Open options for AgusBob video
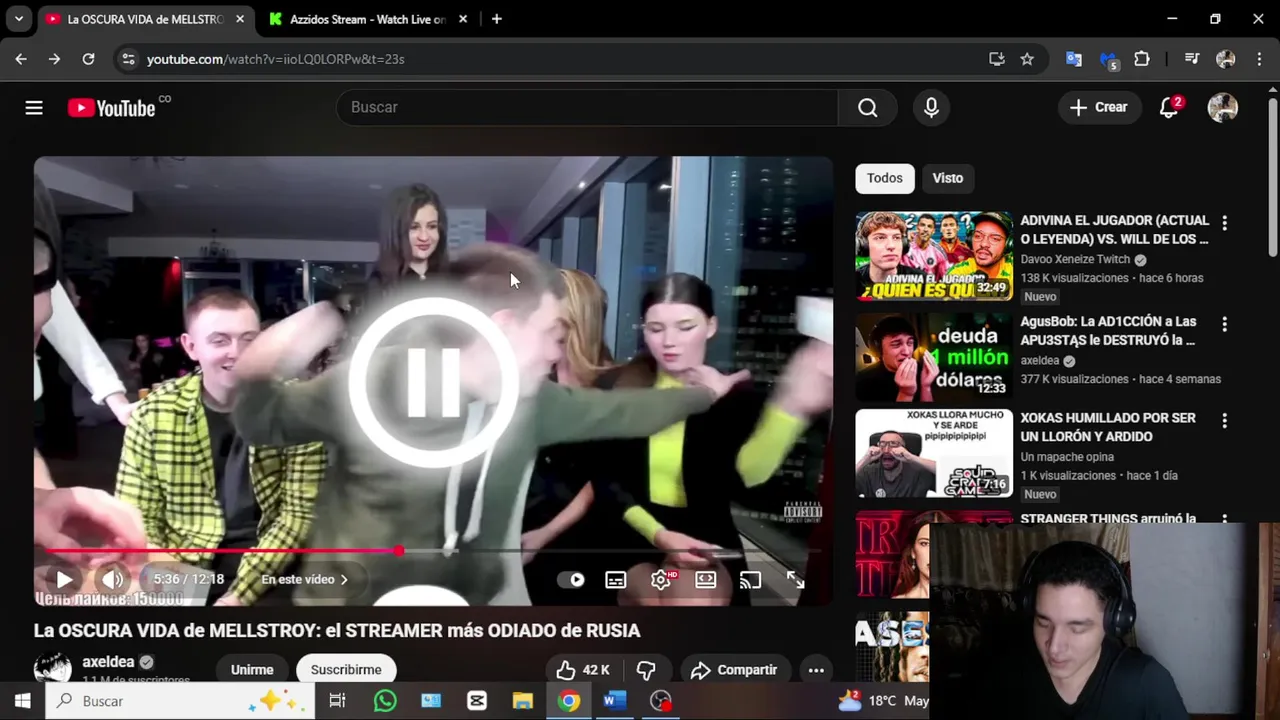This screenshot has height=720, width=1280. coord(1224,324)
